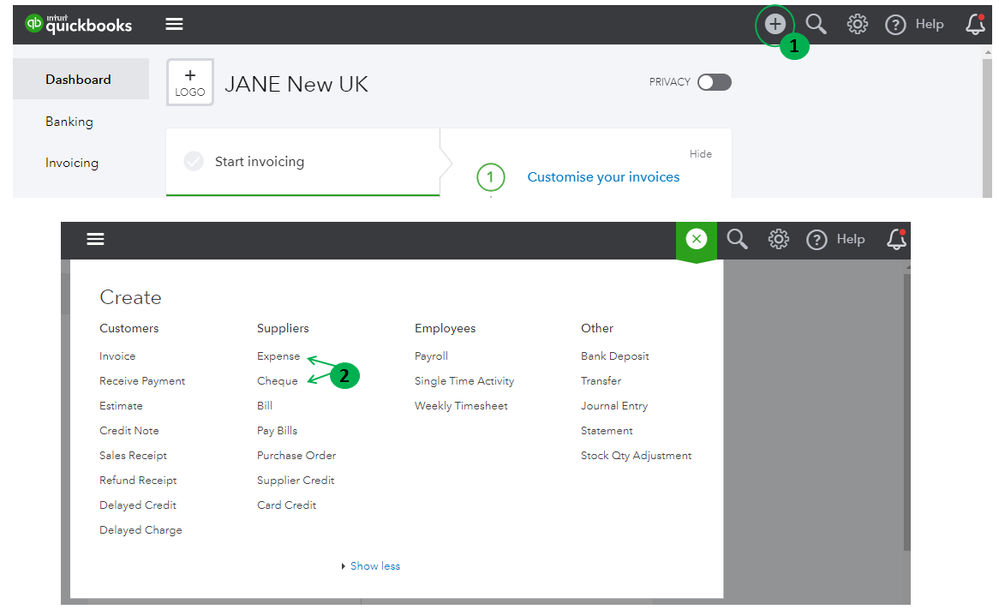The width and height of the screenshot is (999, 609).
Task: Open Invoicing from the left sidebar
Action: (72, 163)
